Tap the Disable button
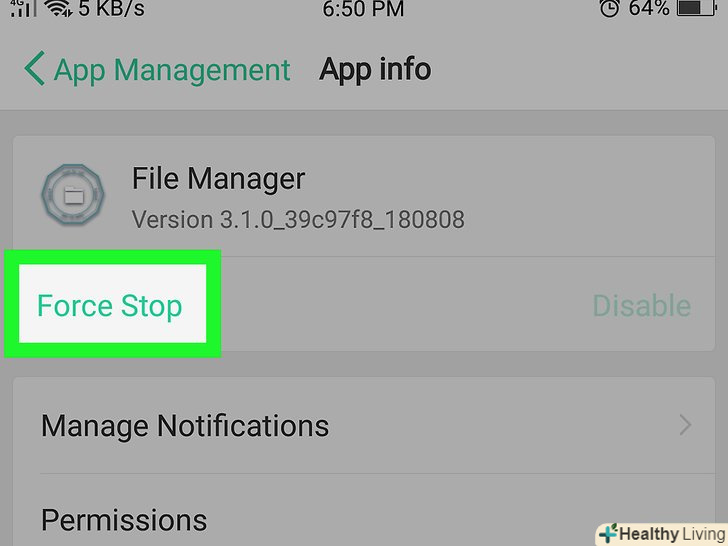Screen dimensions: 728x546 pos(642,306)
